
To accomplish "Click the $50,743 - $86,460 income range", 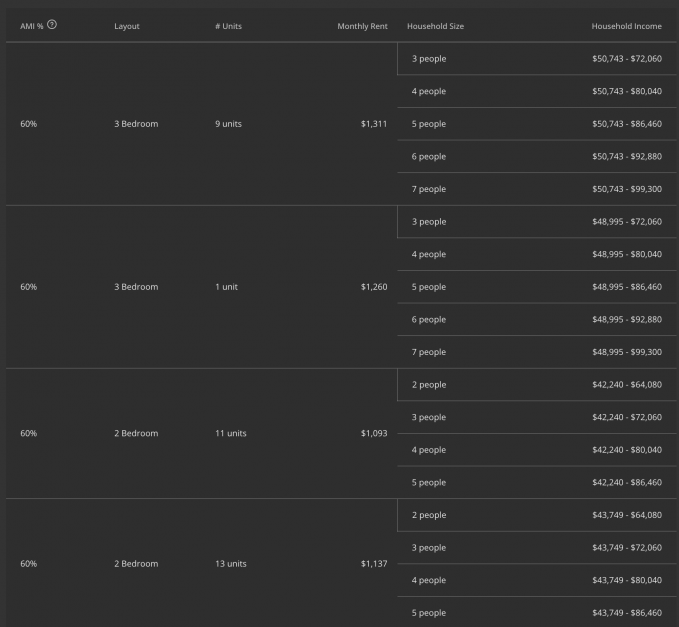I will click(626, 124).
